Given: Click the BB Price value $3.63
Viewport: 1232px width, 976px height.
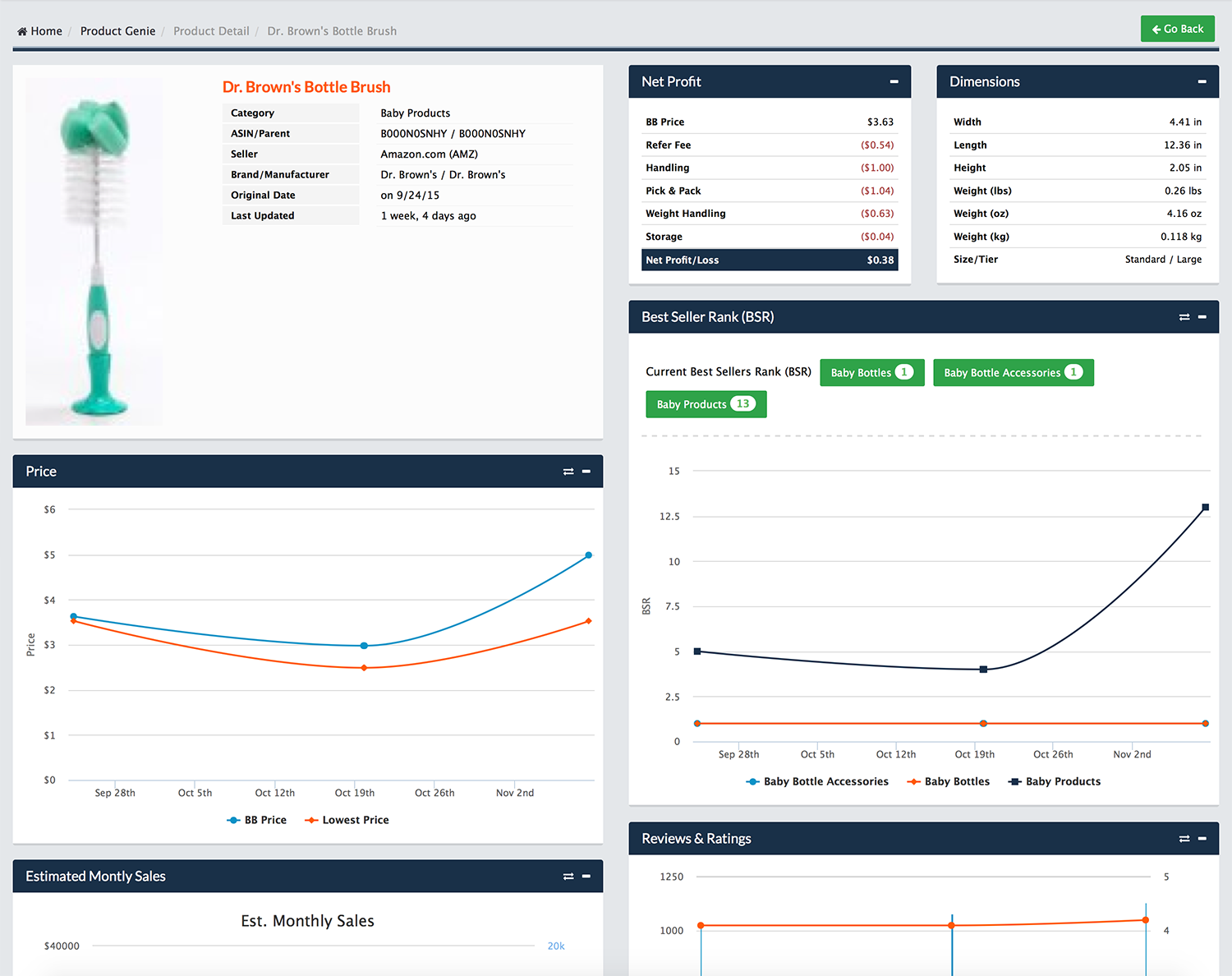Looking at the screenshot, I should 880,122.
